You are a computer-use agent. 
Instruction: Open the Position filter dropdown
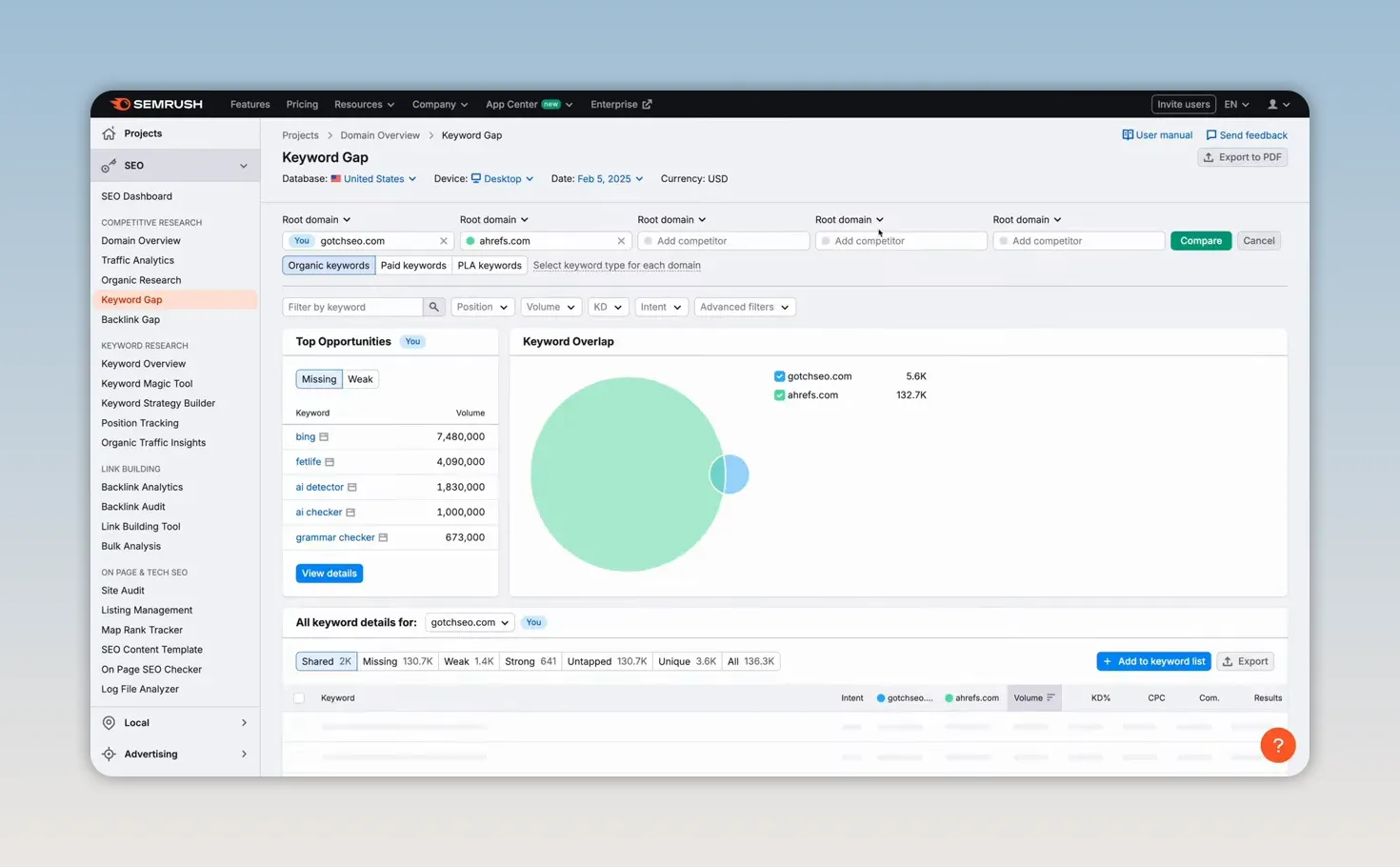(482, 307)
